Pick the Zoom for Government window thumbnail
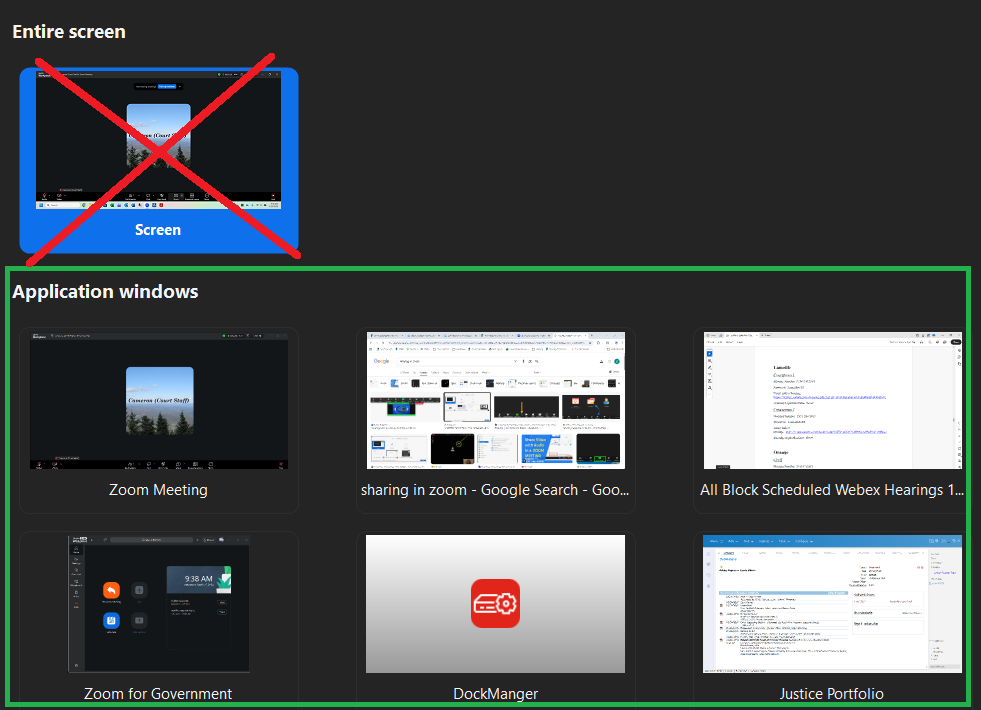 (159, 604)
